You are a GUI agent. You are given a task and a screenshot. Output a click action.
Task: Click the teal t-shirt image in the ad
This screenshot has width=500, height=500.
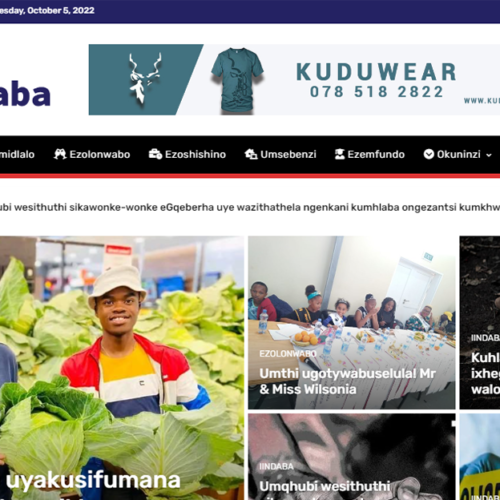click(237, 79)
